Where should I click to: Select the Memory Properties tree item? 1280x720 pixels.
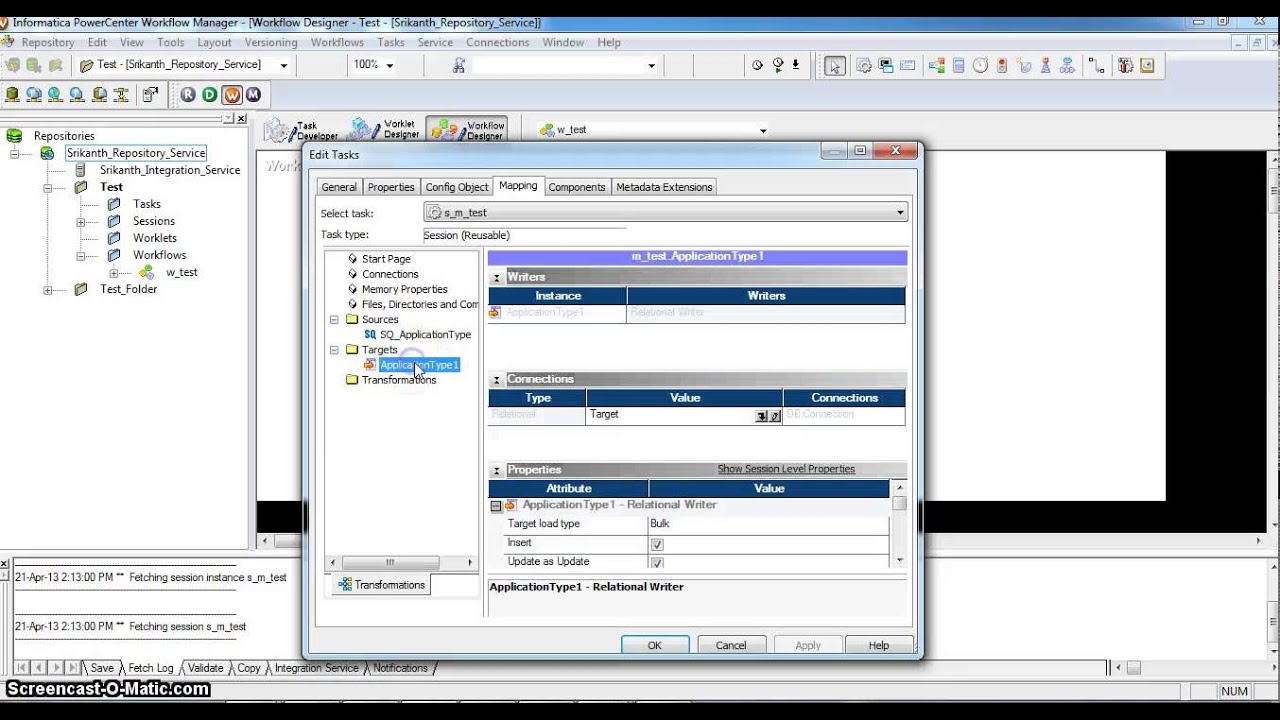(x=404, y=289)
